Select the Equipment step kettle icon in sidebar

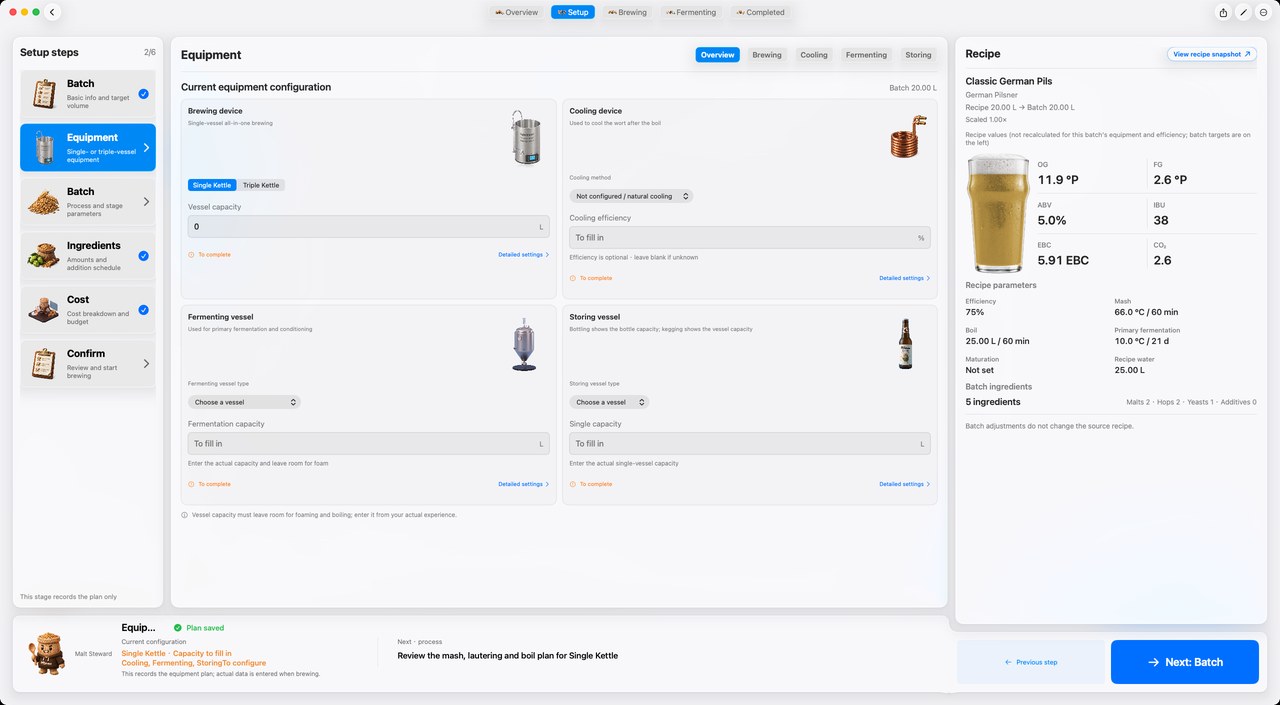(x=44, y=148)
